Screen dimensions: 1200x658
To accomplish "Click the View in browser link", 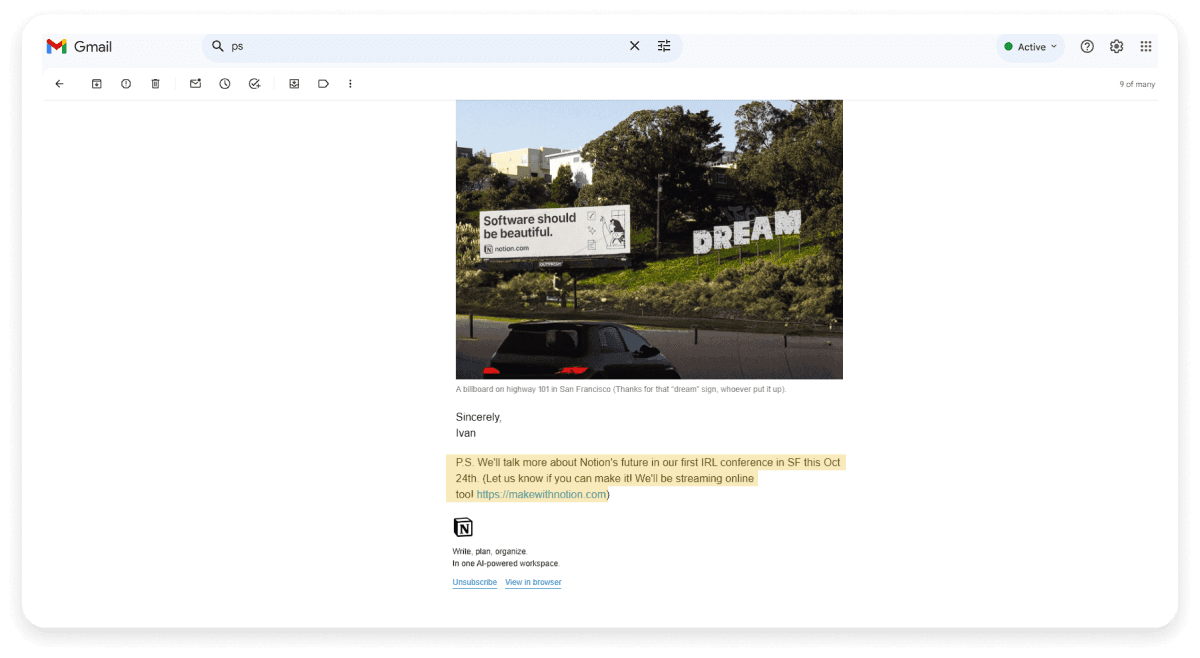I will coord(533,582).
